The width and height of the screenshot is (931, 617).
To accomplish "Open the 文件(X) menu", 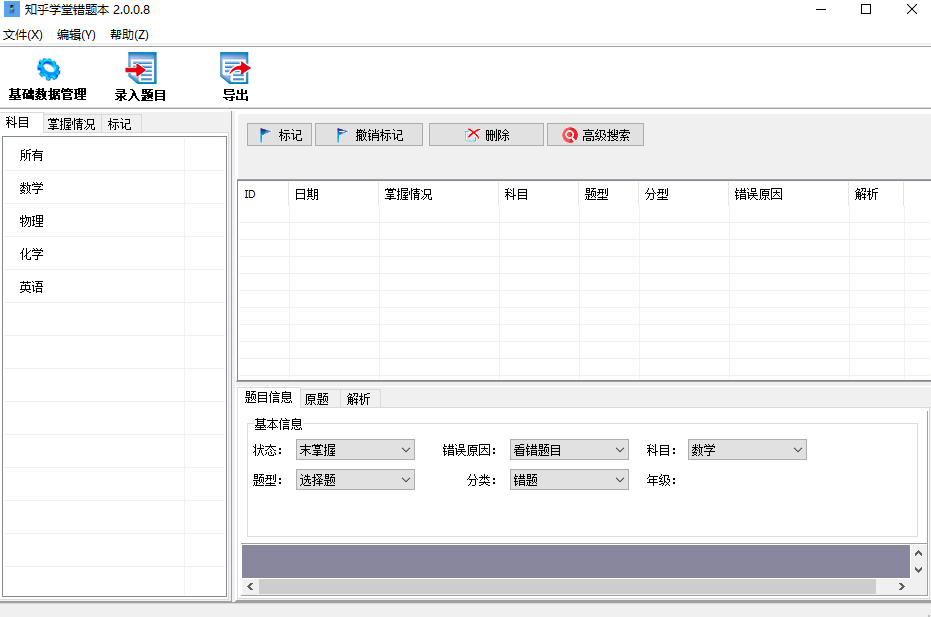I will pos(23,35).
